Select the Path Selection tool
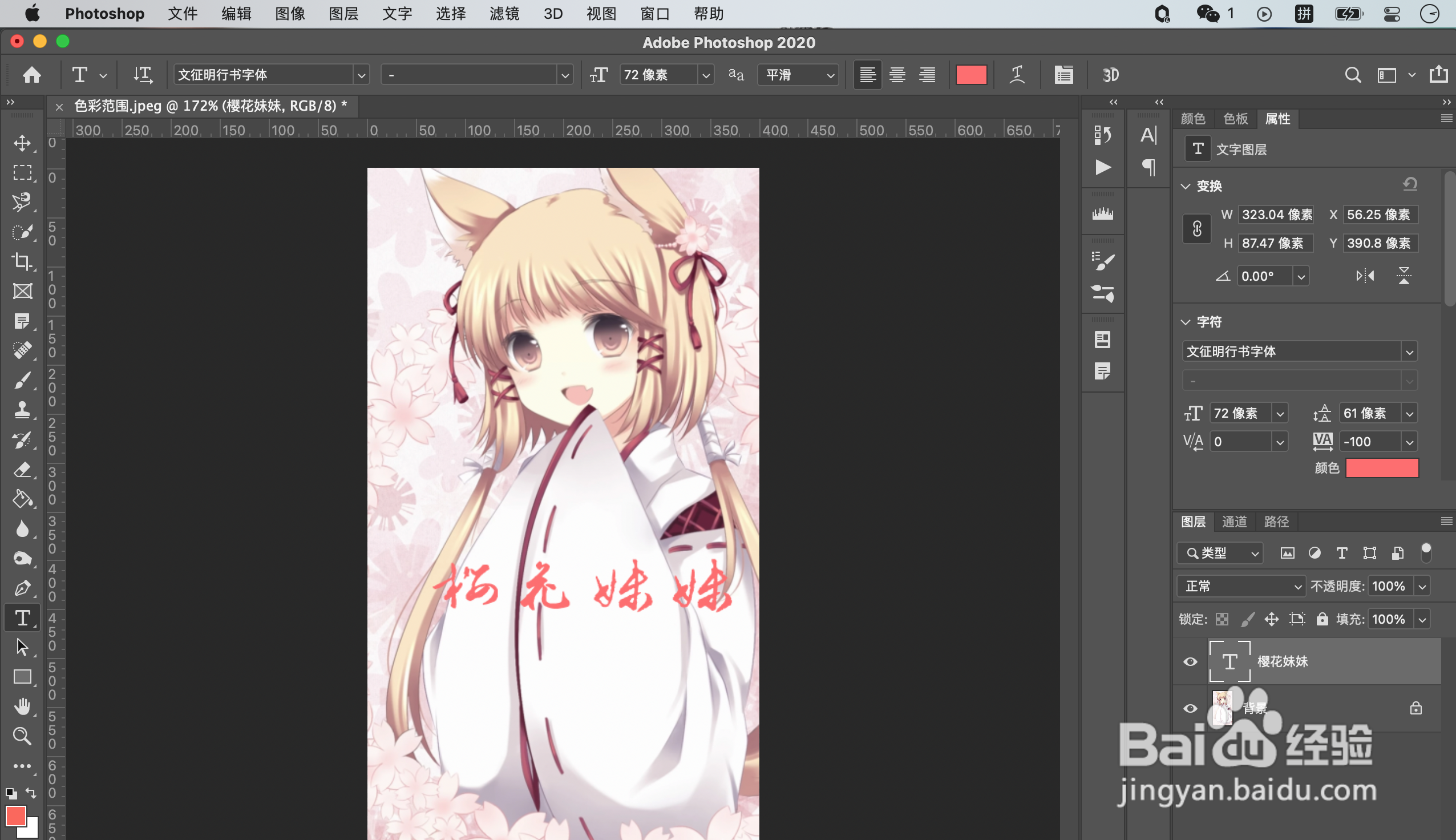Viewport: 1456px width, 840px height. [x=22, y=647]
